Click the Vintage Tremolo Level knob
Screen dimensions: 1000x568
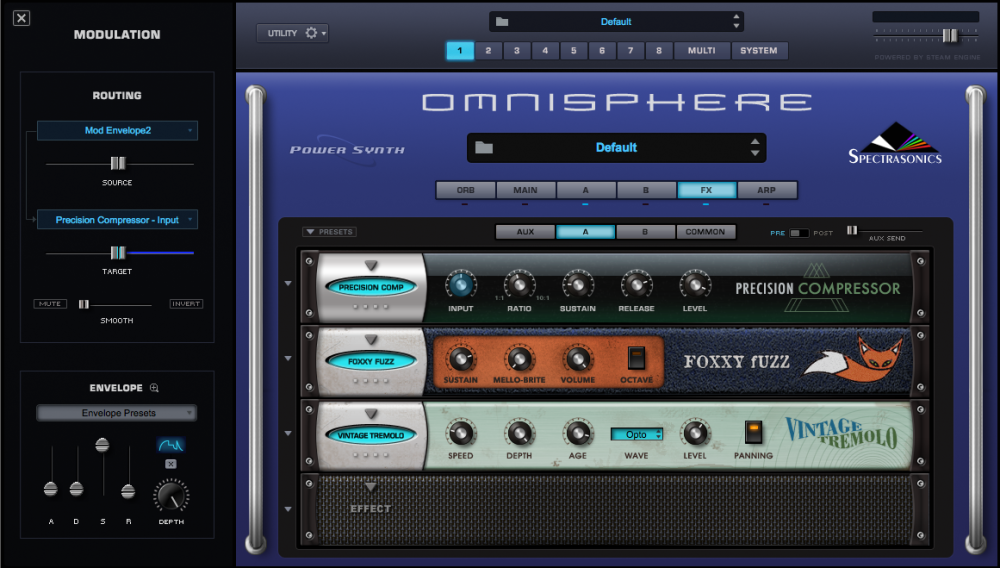695,433
